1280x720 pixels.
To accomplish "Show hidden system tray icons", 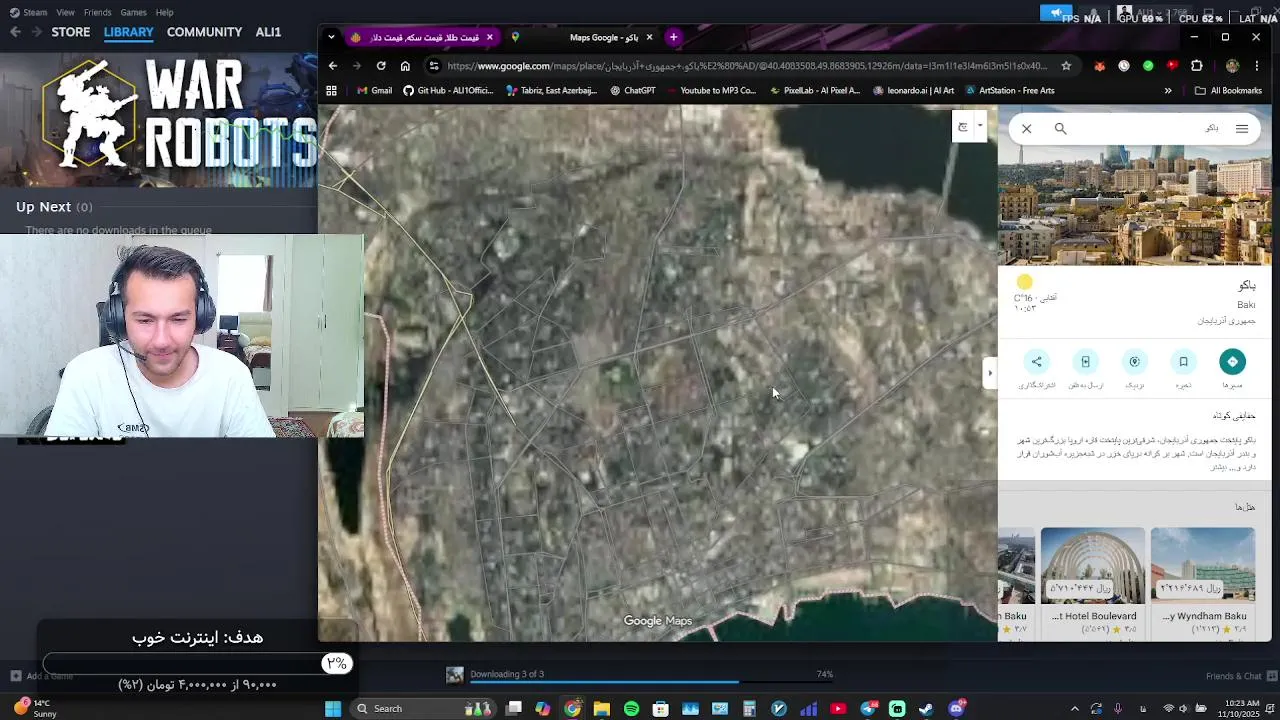I will tap(1074, 709).
